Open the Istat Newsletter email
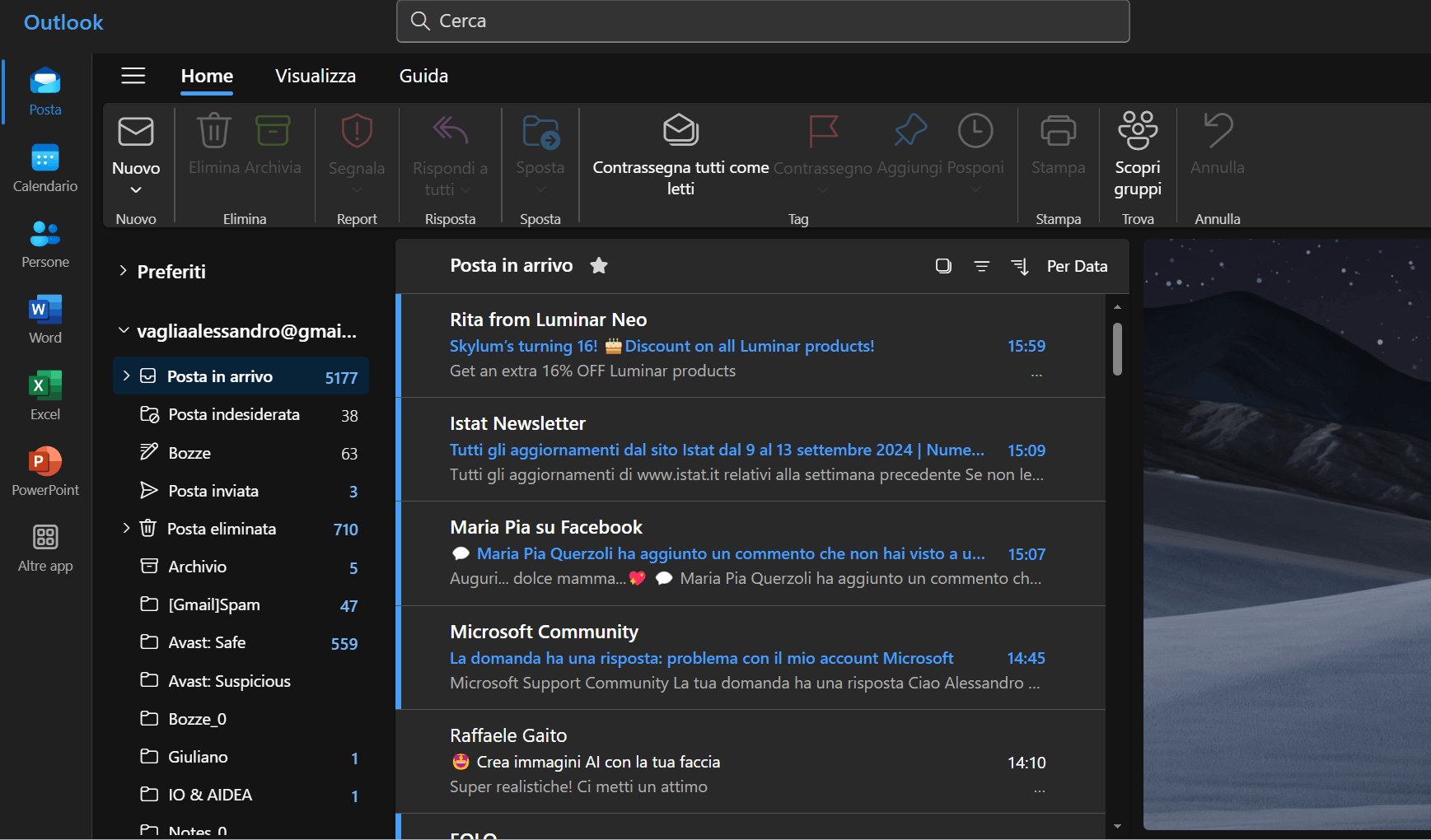This screenshot has height=840, width=1431. (x=751, y=450)
